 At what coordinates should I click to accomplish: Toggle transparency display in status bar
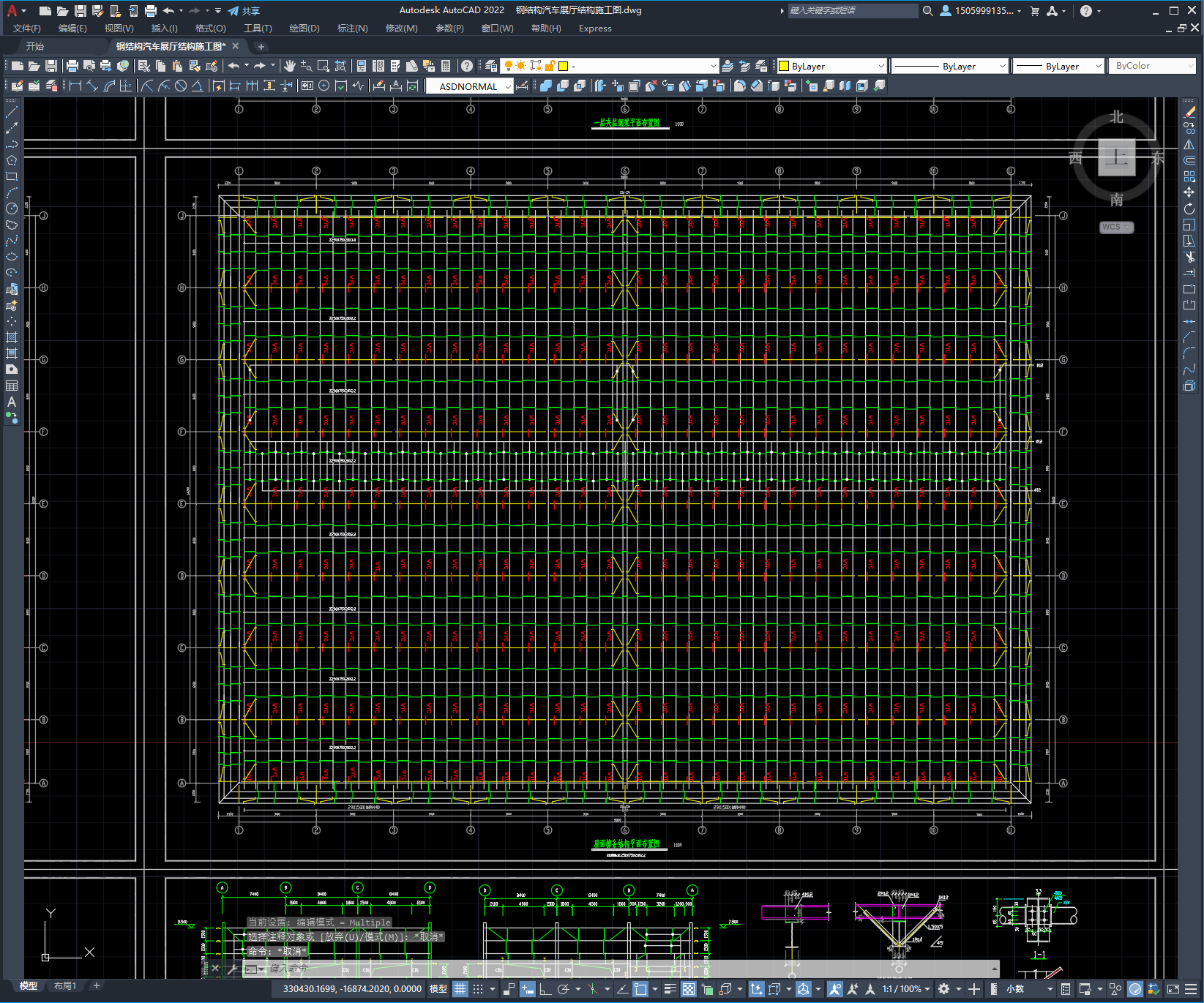tap(689, 989)
